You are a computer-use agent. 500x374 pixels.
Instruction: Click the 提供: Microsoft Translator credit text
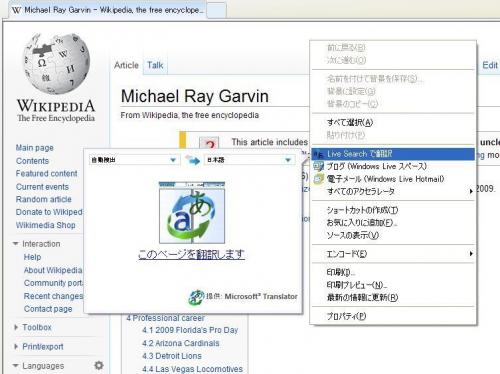(252, 296)
